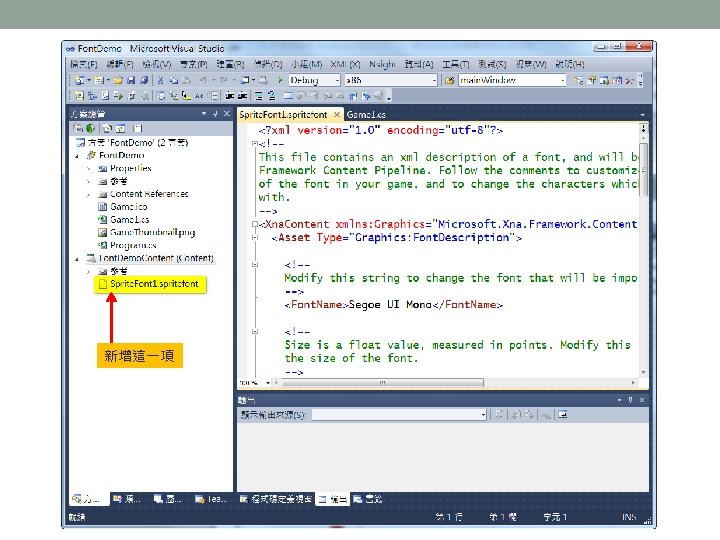
Task: Close the Solution Explorer panel
Action: click(x=227, y=113)
